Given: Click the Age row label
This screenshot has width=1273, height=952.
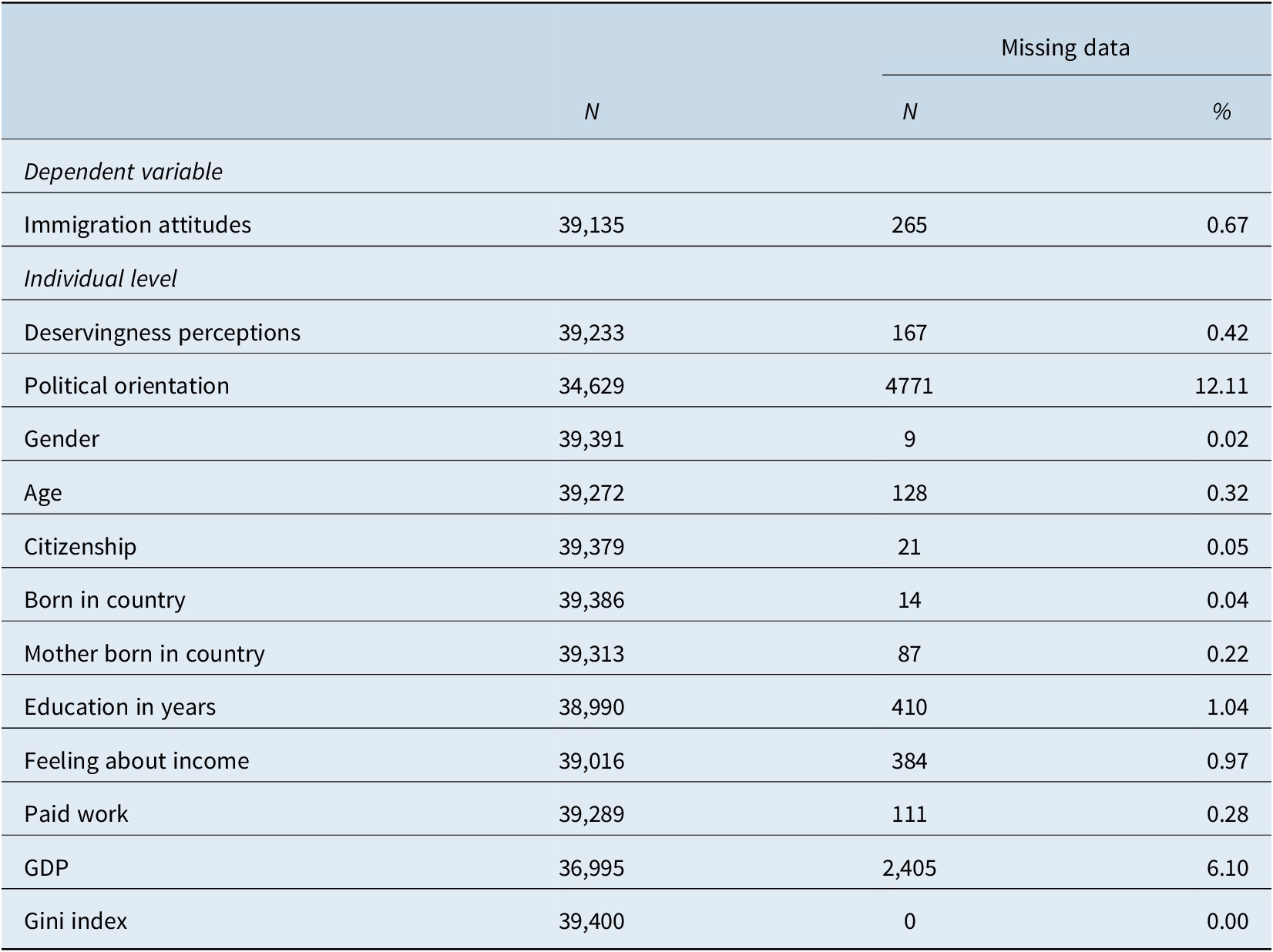Looking at the screenshot, I should 42,492.
